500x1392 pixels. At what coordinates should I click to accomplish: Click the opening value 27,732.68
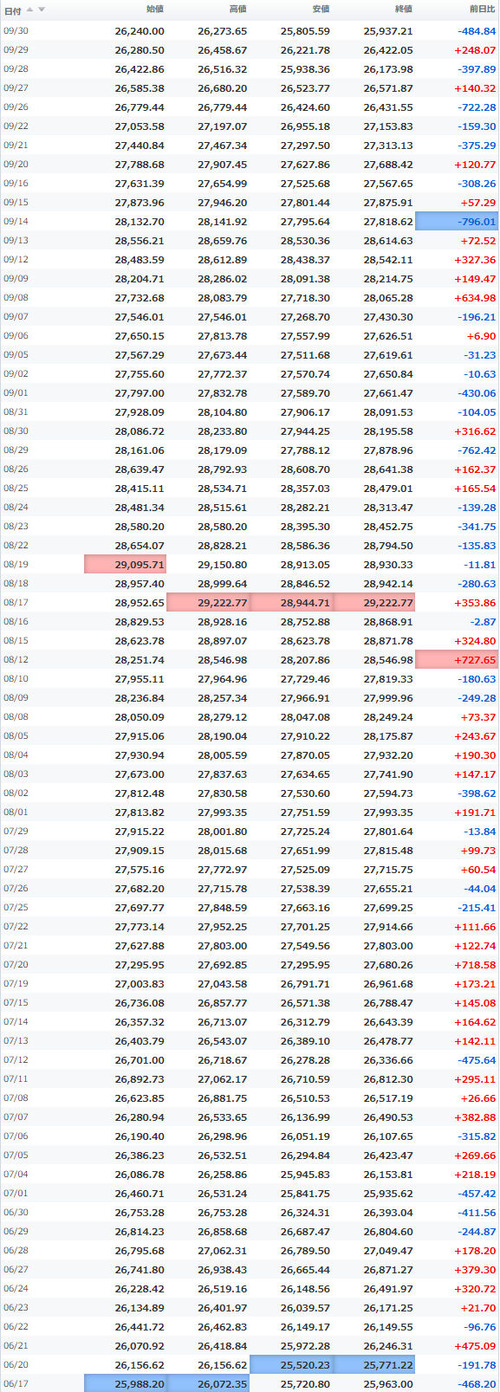139,297
